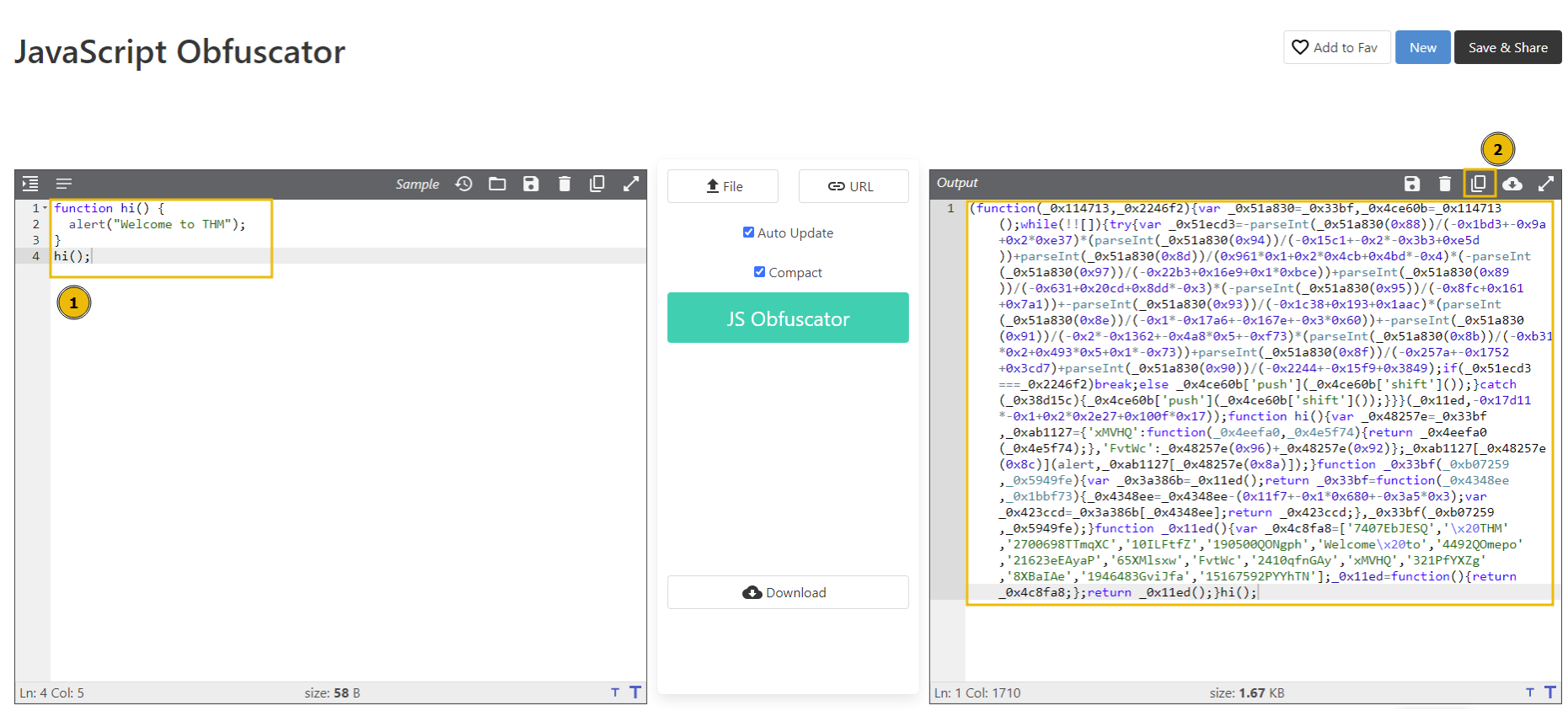Click the Save & Share button
The image size is (1568, 711).
pyautogui.click(x=1508, y=47)
